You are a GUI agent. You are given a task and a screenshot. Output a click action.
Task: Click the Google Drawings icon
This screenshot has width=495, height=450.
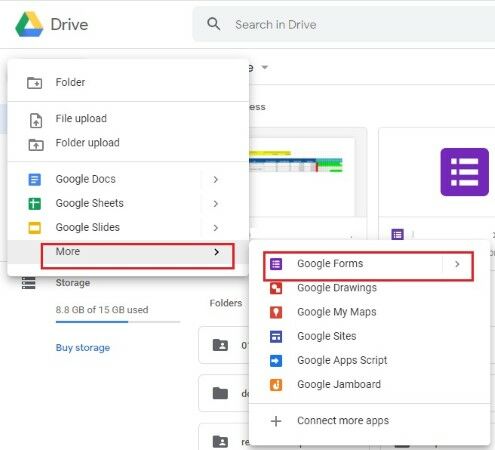pos(276,288)
